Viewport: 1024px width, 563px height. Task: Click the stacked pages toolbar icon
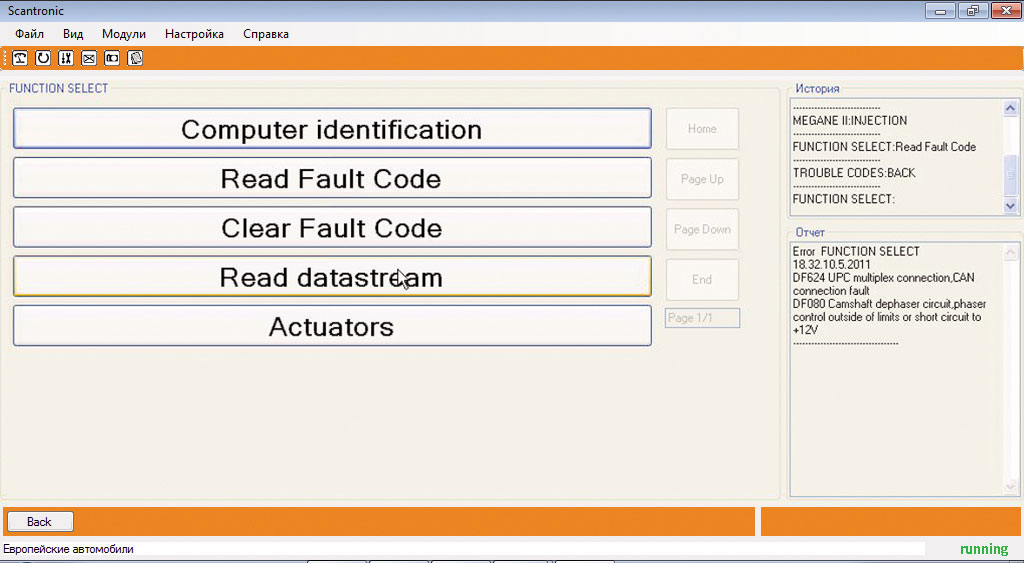[135, 58]
